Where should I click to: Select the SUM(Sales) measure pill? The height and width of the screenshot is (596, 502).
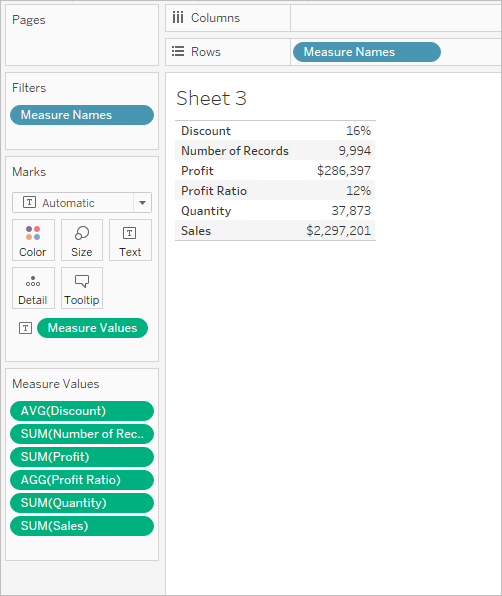[x=82, y=526]
